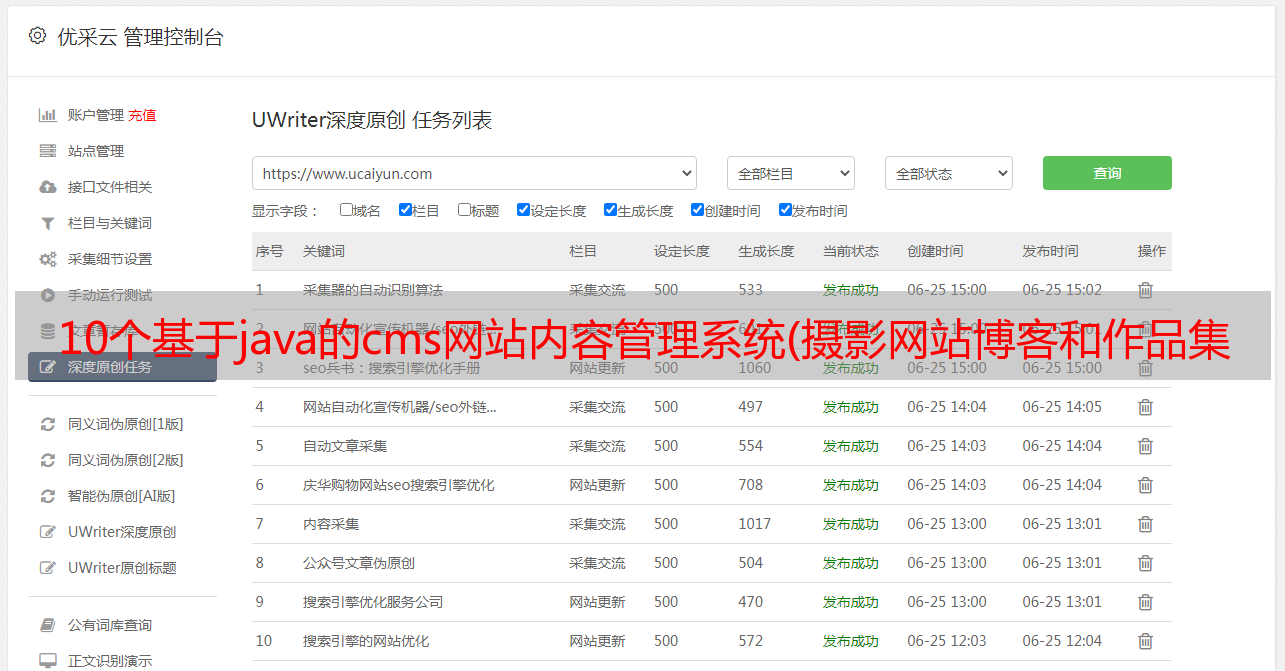Viewport: 1285px width, 671px height.
Task: Open the 全部状态 dropdown
Action: pos(949,173)
